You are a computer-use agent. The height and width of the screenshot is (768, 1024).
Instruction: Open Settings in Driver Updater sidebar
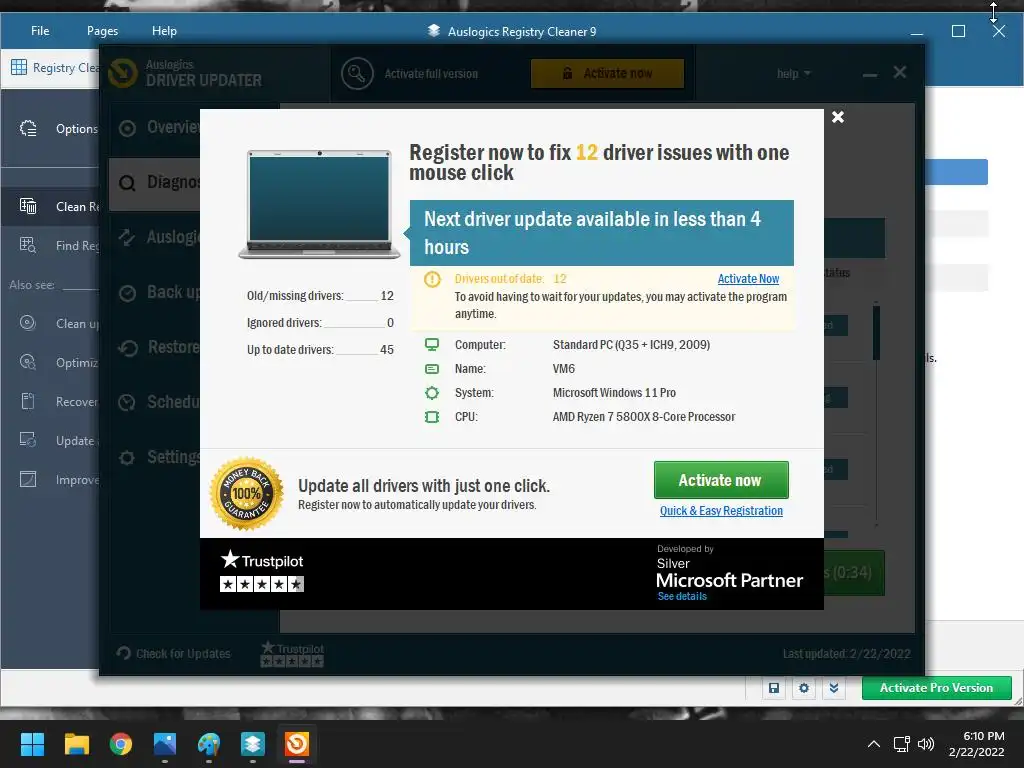(155, 457)
